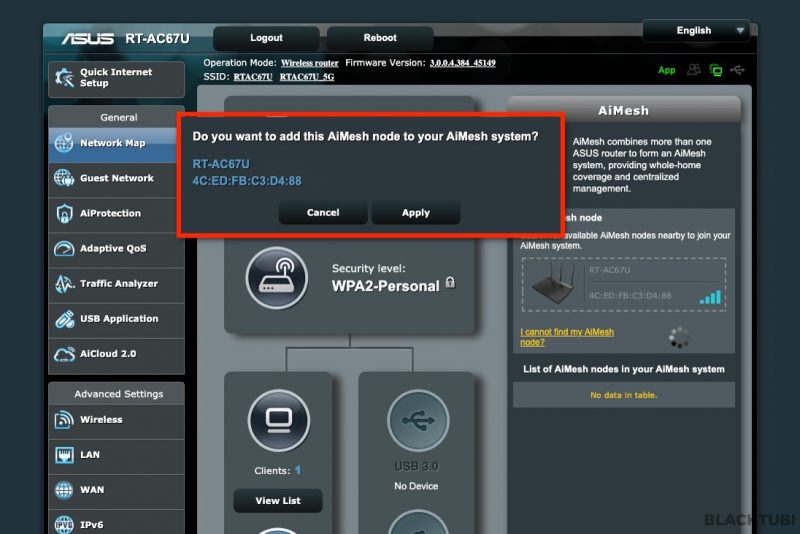Open the LAN advanced settings item
The image size is (800, 534).
(116, 455)
